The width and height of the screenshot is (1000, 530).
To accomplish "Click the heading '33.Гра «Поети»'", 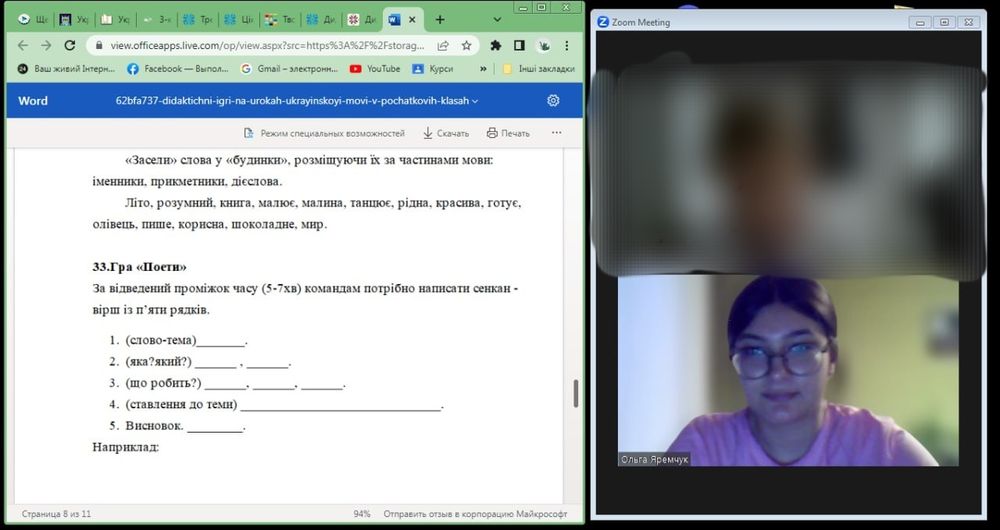I will pyautogui.click(x=139, y=267).
